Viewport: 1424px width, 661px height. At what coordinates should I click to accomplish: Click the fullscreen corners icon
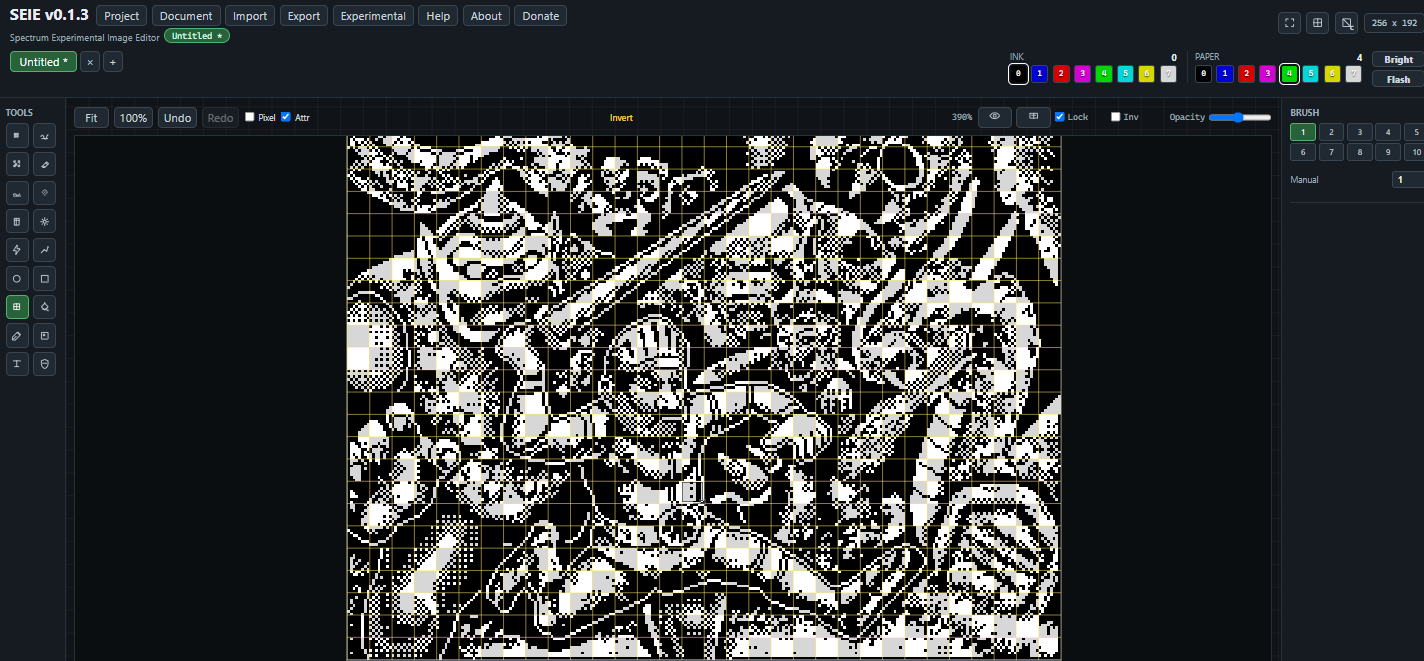[1290, 23]
